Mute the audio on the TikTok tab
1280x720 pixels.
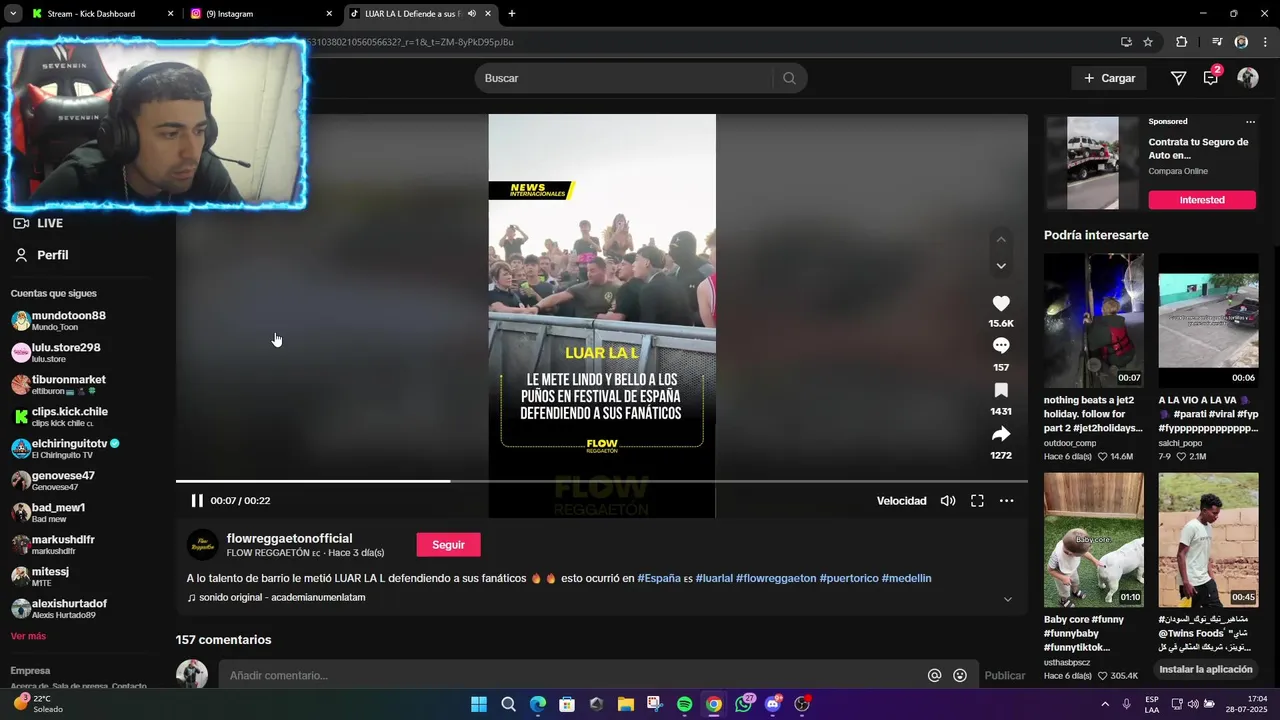(x=472, y=14)
